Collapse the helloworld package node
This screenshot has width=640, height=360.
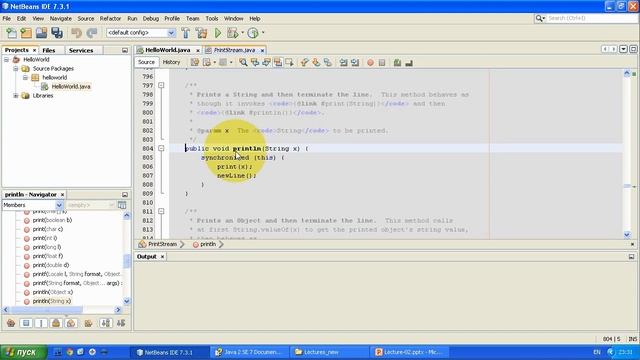pyautogui.click(x=25, y=78)
